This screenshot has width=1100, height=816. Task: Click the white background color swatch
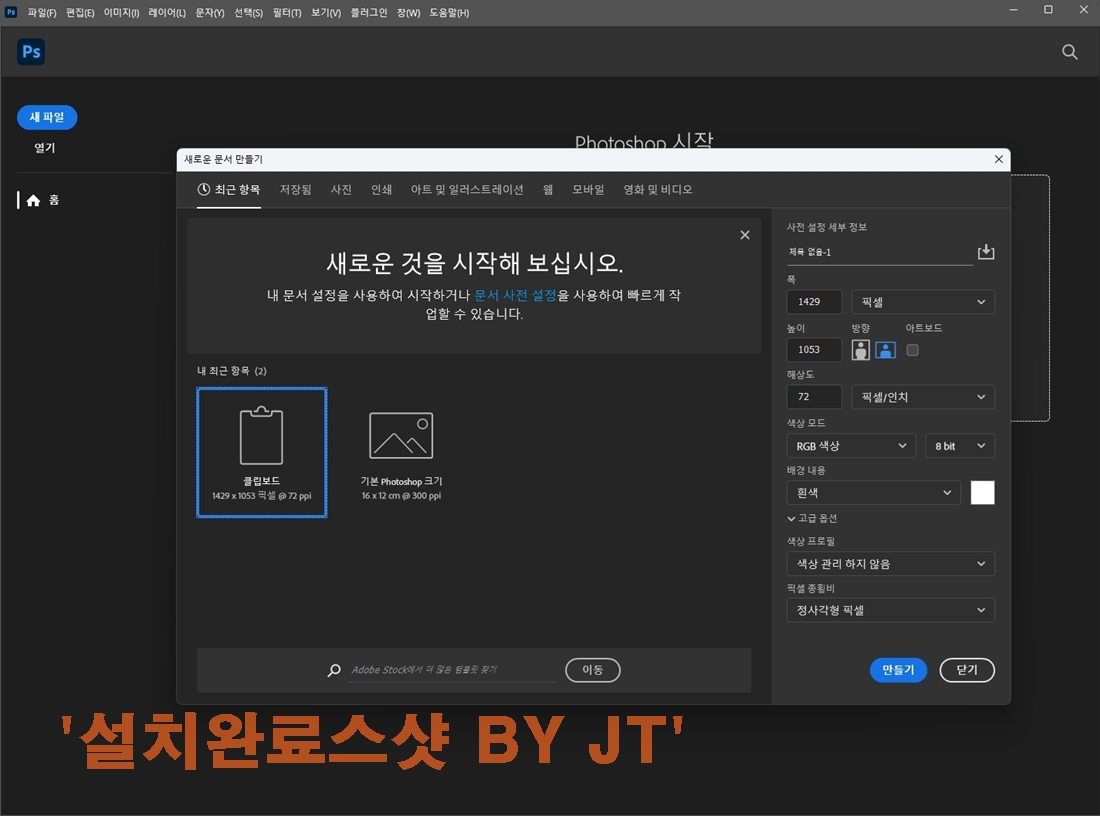pyautogui.click(x=982, y=493)
